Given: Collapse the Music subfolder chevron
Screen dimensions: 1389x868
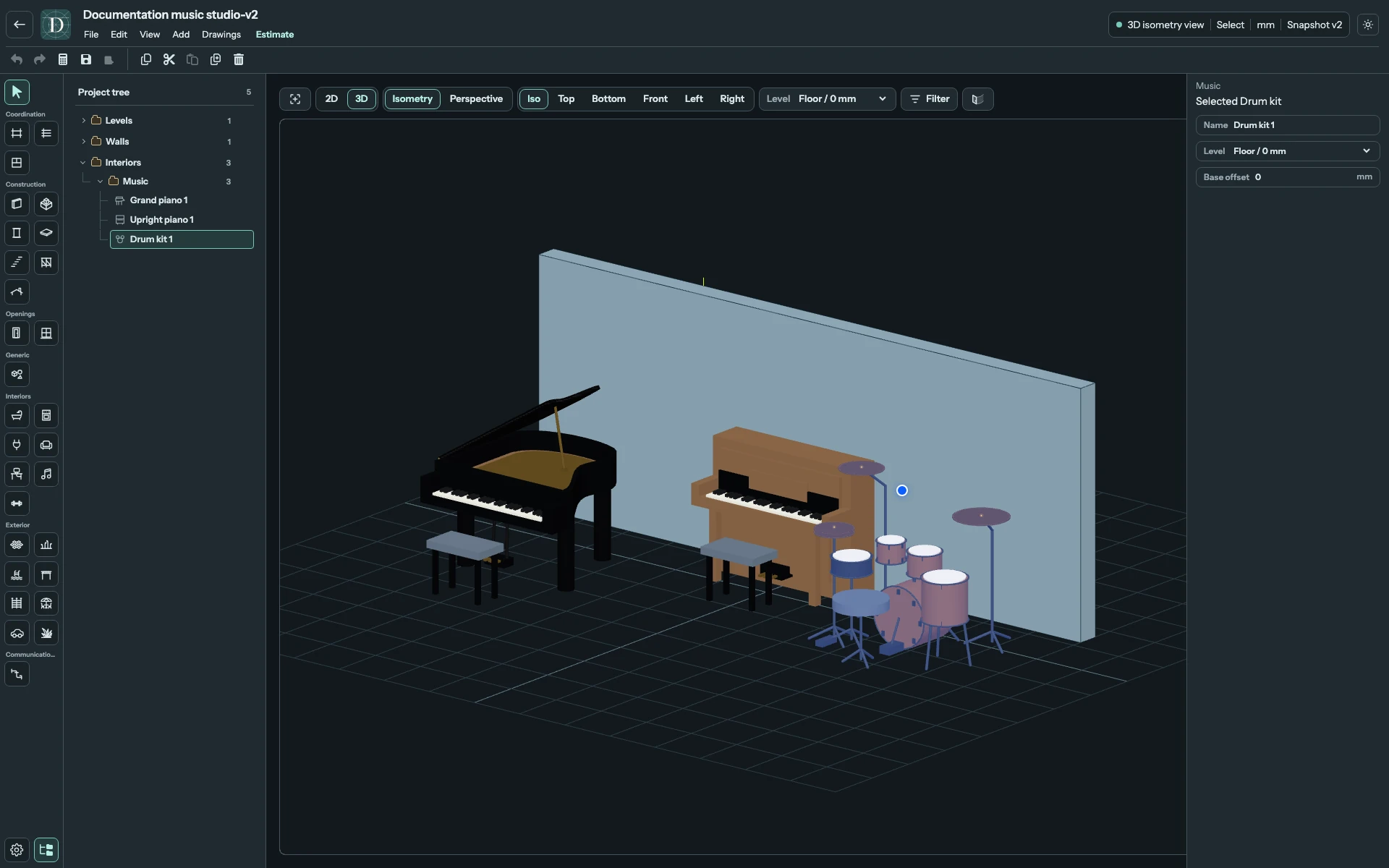Looking at the screenshot, I should (101, 182).
